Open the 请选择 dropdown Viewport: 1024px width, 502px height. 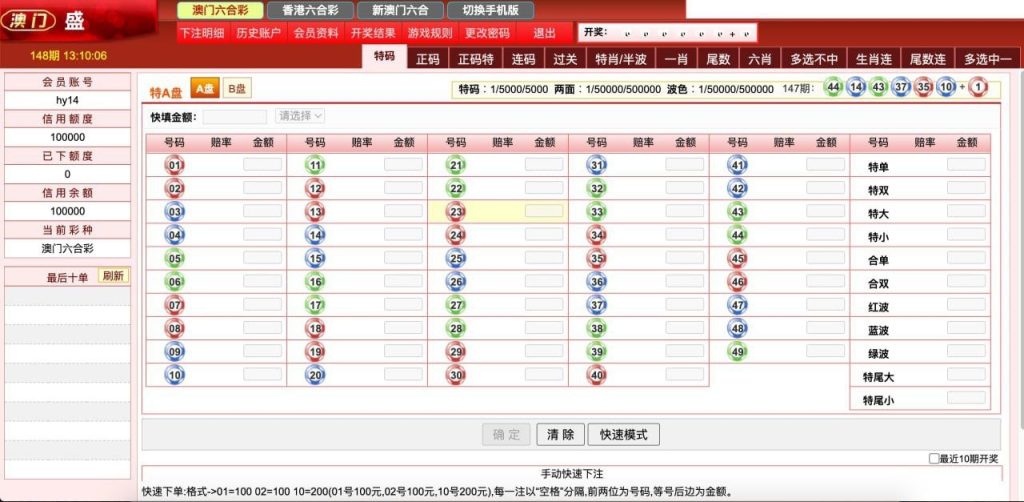300,116
